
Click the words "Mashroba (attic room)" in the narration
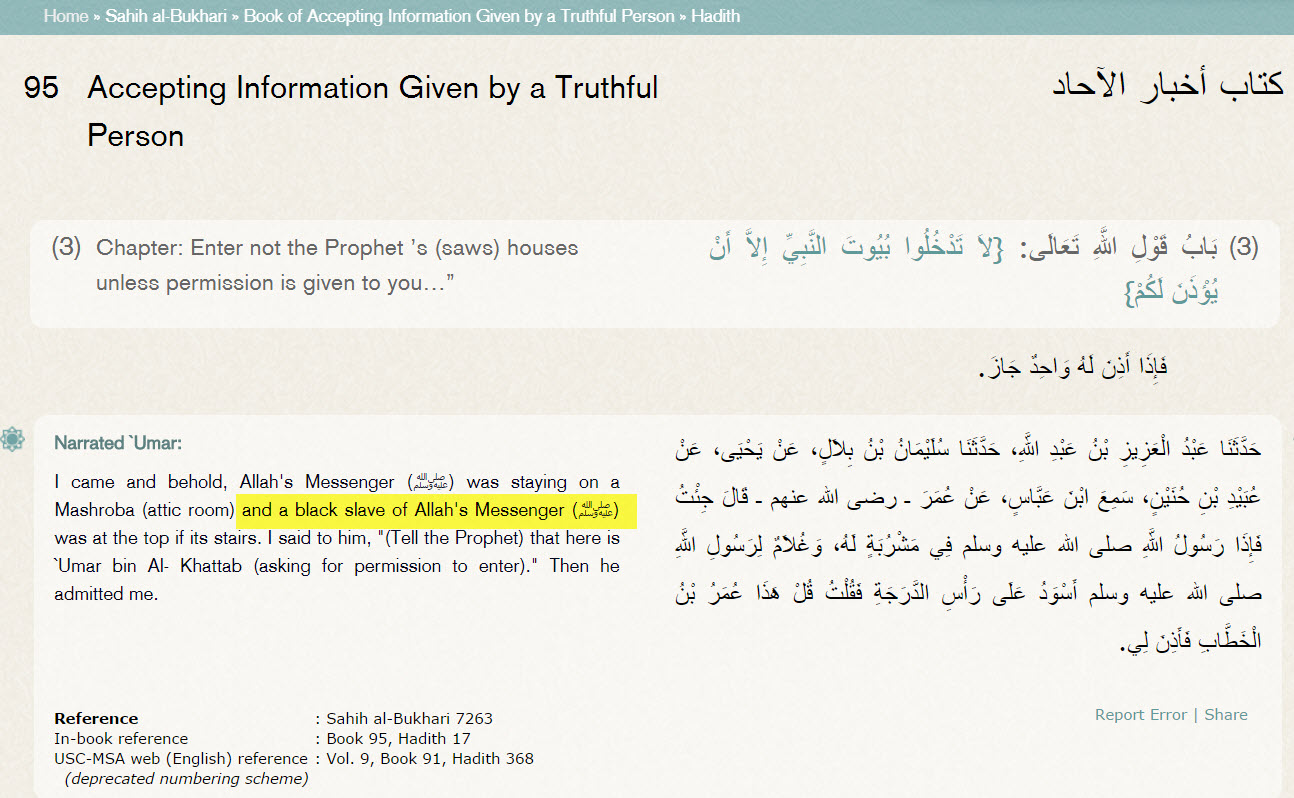click(x=144, y=511)
